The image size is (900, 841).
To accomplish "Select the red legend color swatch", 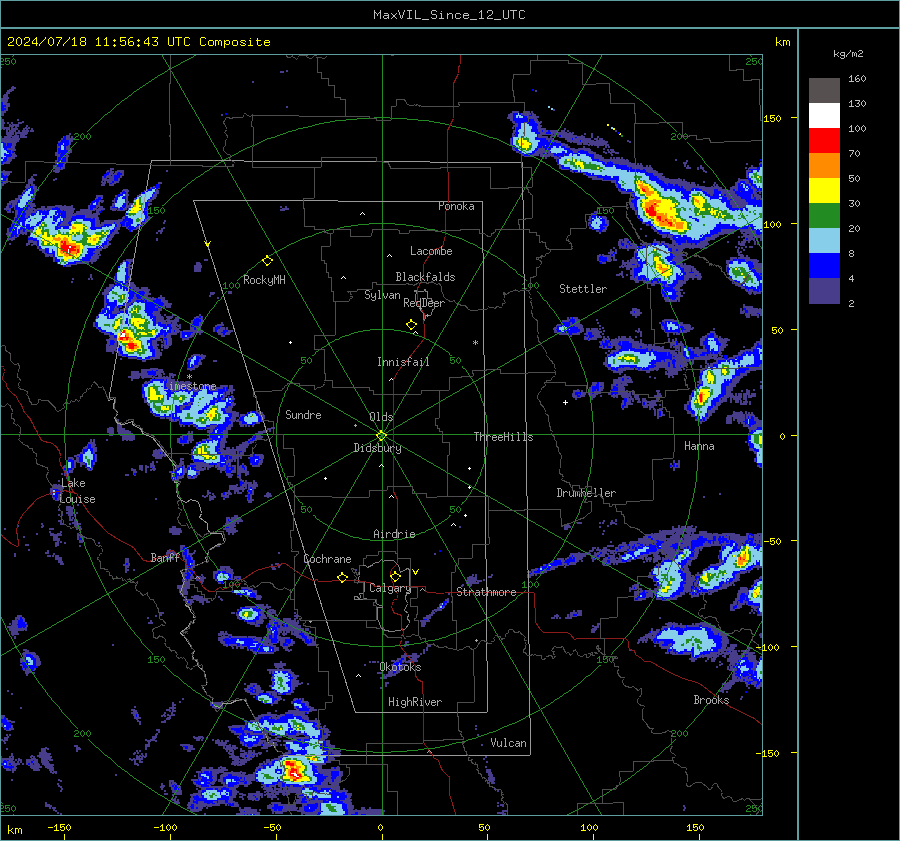I will point(824,141).
